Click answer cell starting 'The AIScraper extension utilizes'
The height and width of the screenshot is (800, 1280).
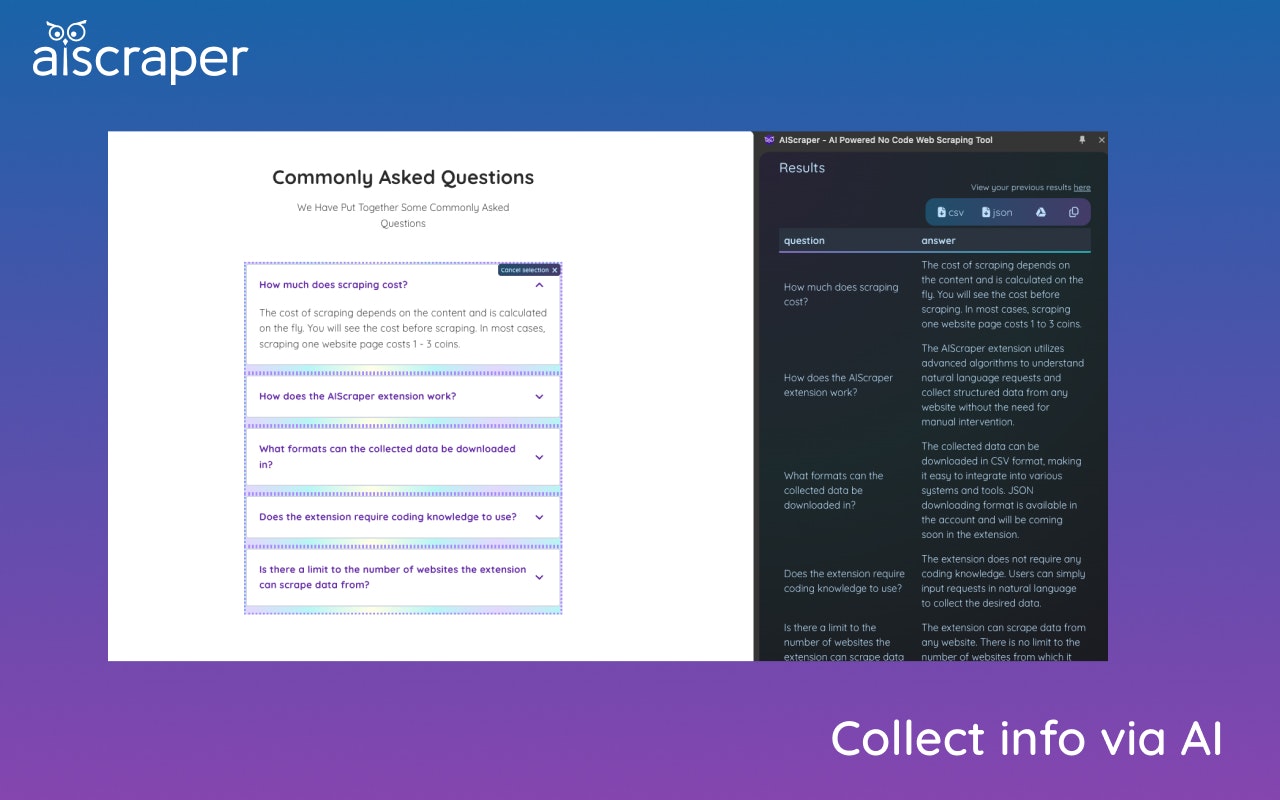[x=1002, y=385]
